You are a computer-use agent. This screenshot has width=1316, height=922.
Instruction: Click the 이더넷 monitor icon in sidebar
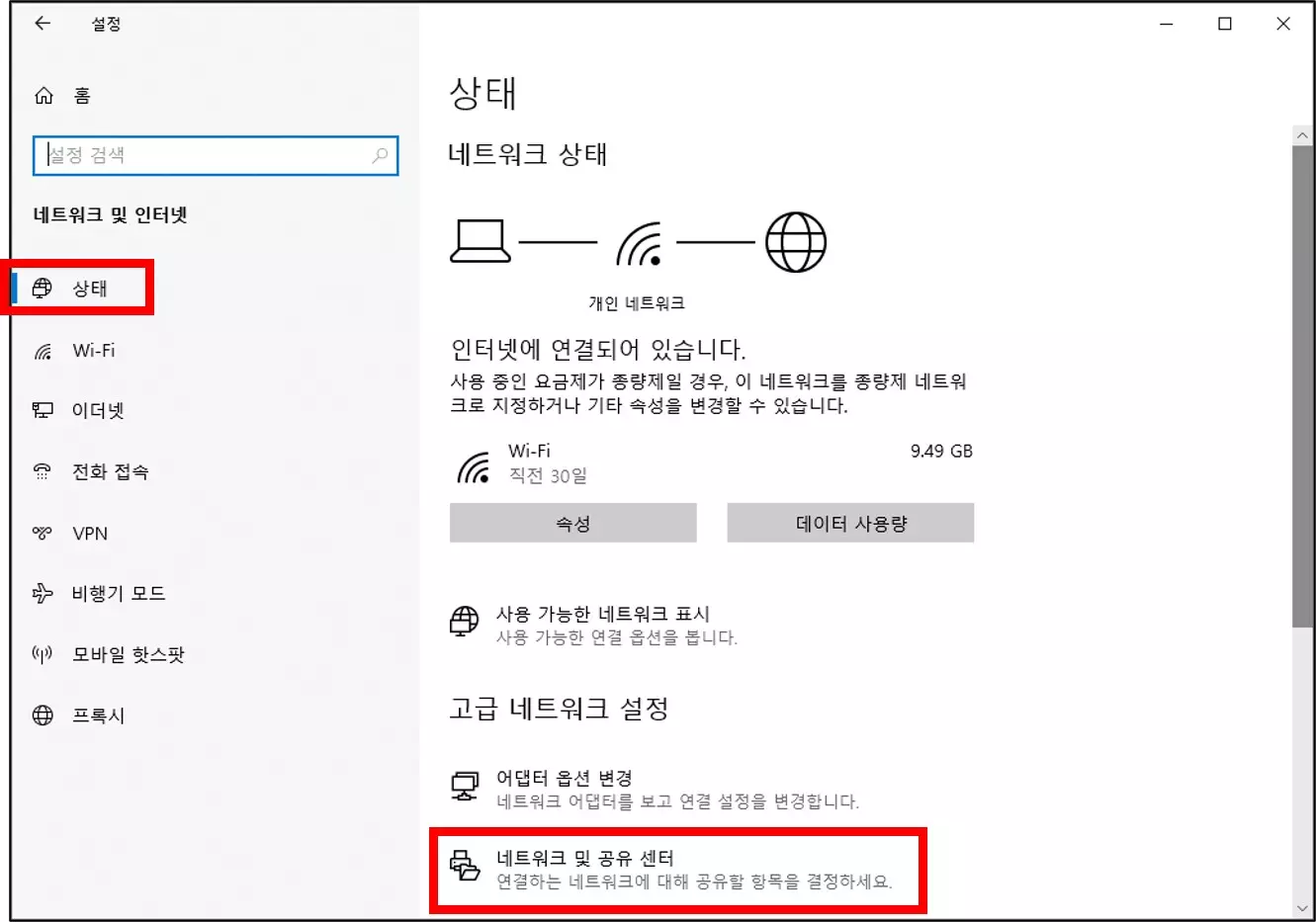[x=43, y=410]
